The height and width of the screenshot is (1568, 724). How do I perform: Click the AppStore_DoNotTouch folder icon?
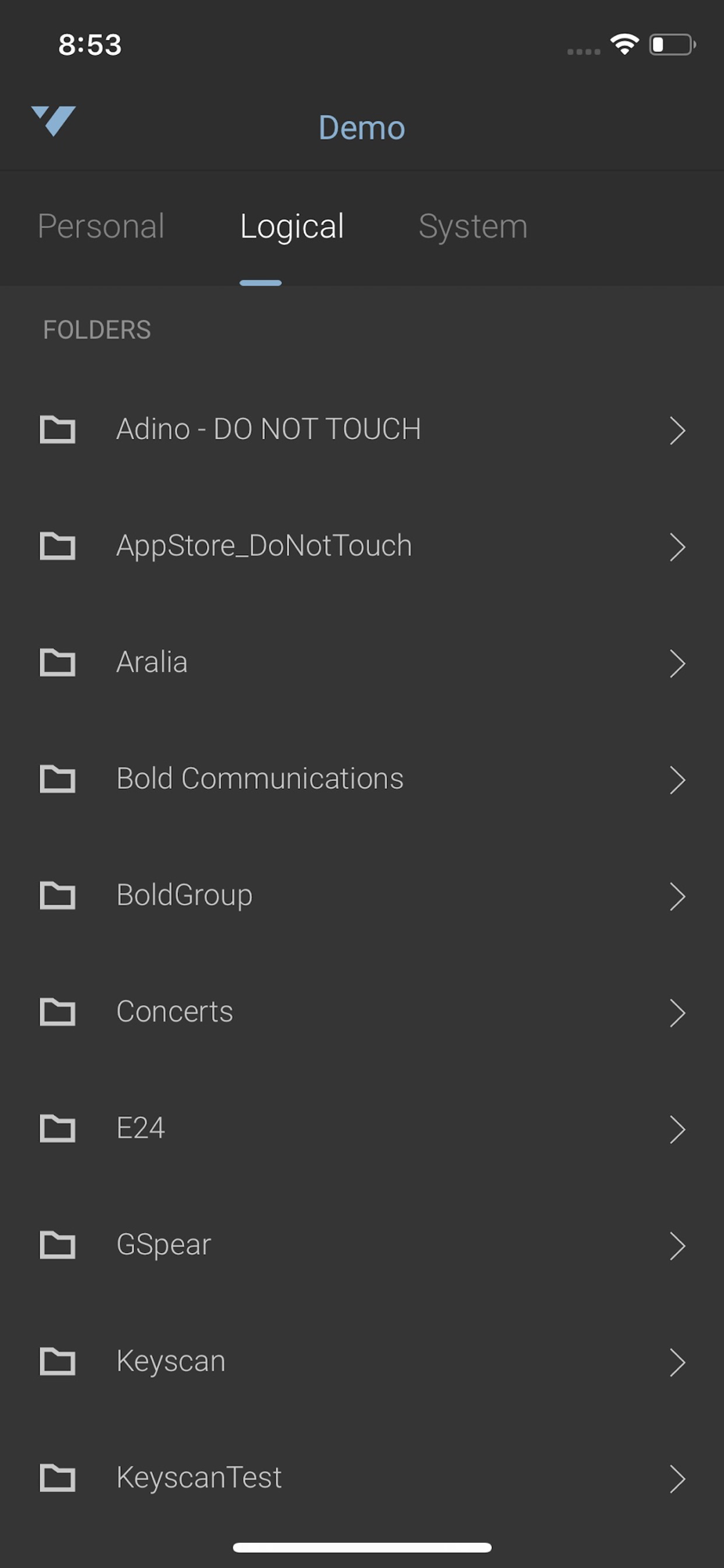(57, 546)
